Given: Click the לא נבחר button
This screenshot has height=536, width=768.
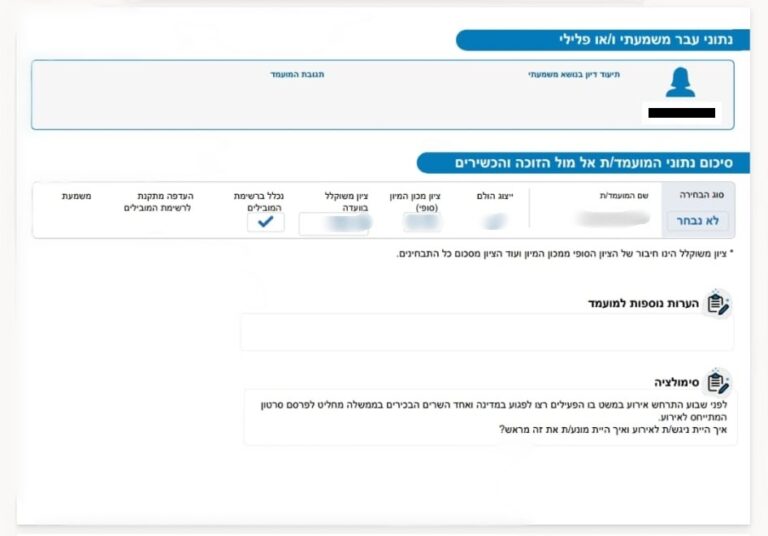Looking at the screenshot, I should click(697, 221).
